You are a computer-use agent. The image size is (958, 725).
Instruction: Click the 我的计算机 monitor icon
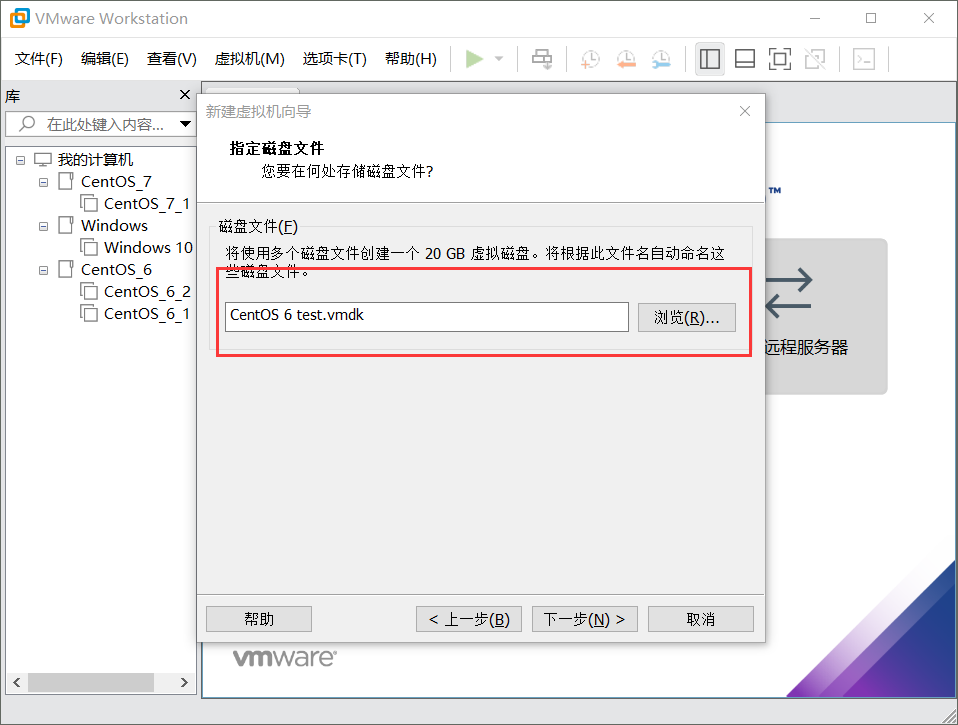[43, 159]
